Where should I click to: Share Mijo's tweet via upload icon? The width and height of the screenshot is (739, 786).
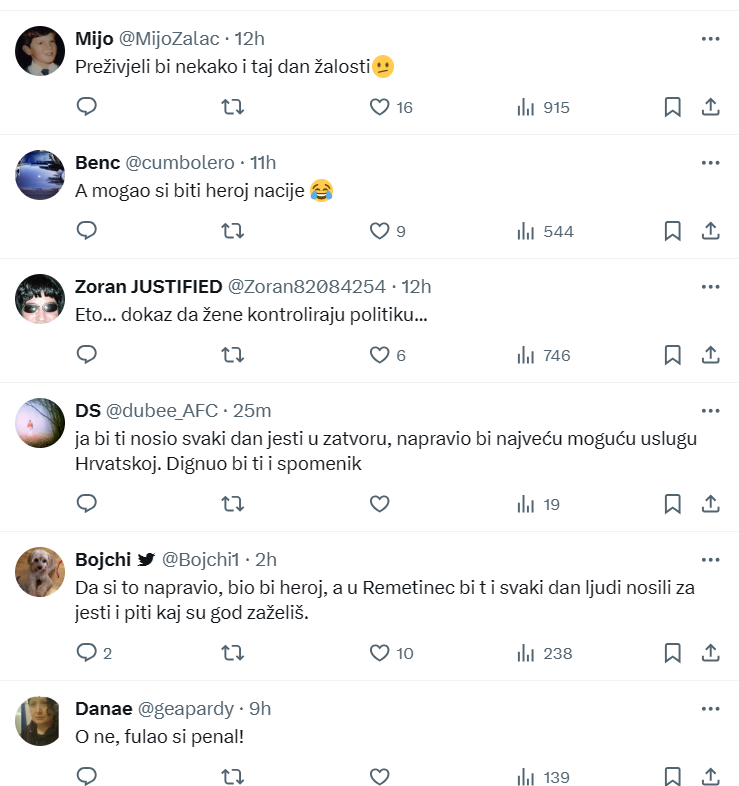(710, 107)
